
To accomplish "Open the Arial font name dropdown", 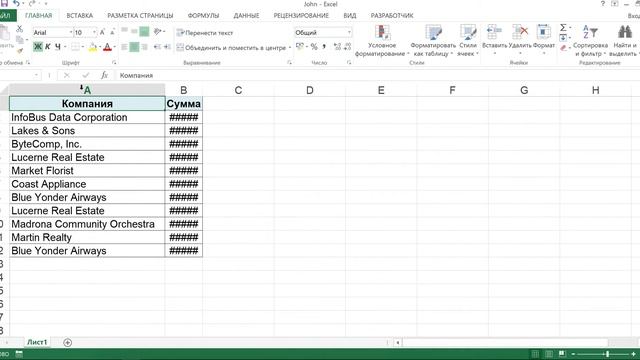I will click(x=71, y=32).
